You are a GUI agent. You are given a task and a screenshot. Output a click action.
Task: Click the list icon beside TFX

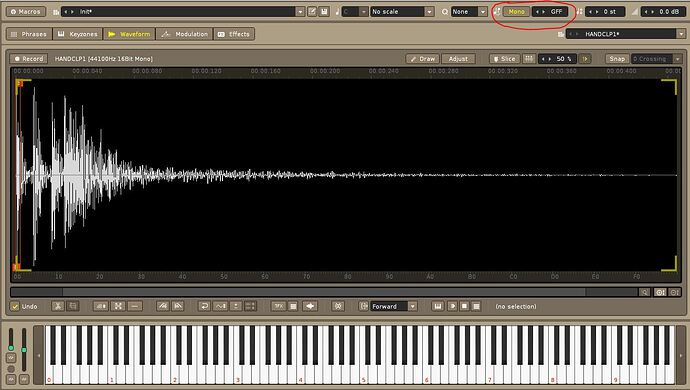click(293, 306)
